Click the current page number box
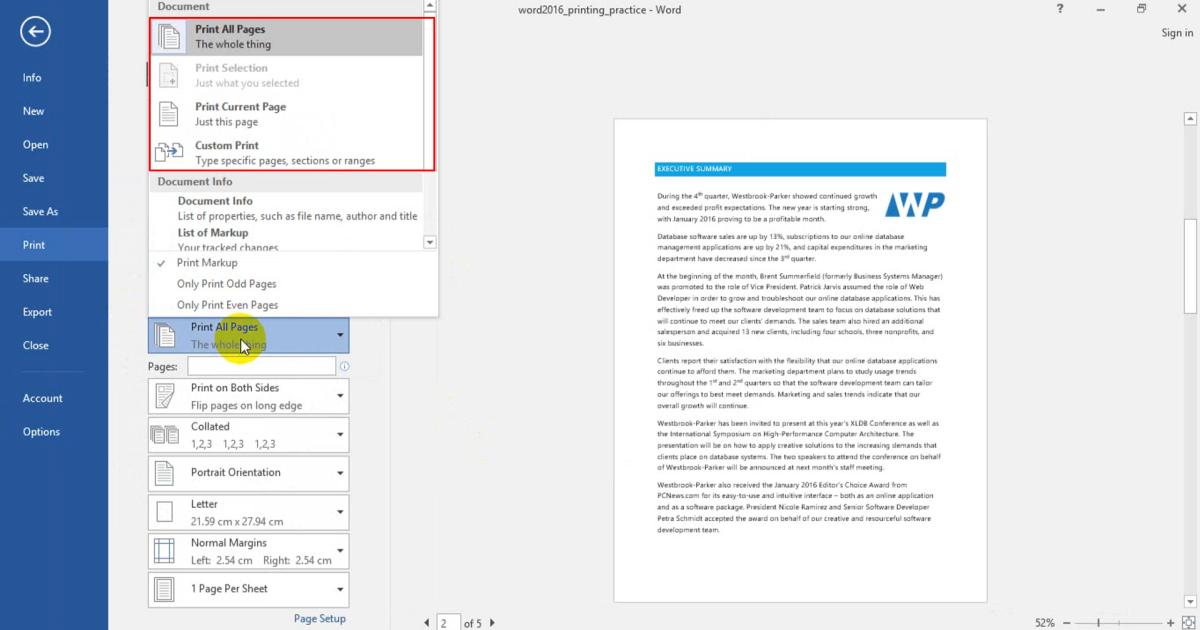The height and width of the screenshot is (630, 1200). click(x=447, y=623)
